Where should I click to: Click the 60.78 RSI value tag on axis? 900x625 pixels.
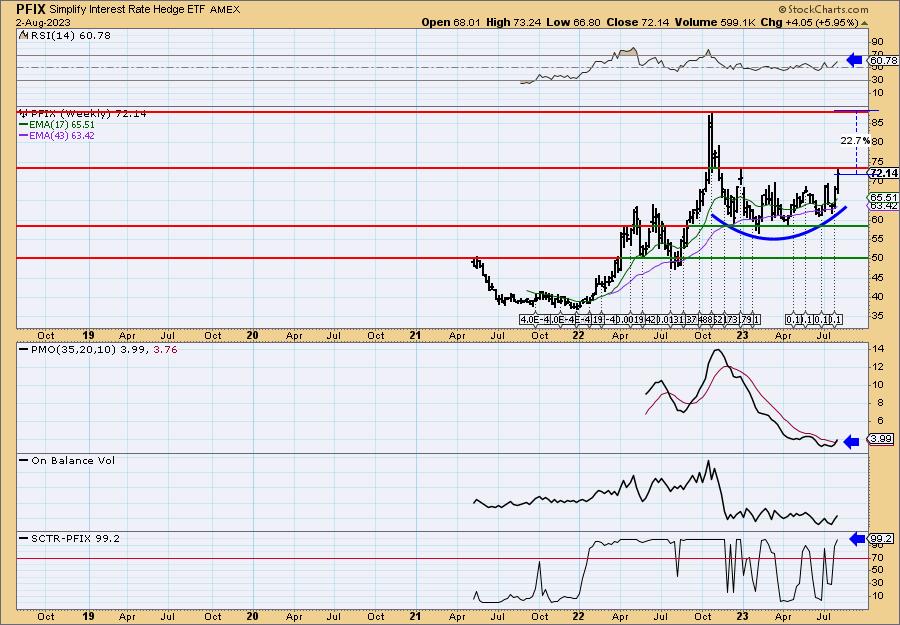point(883,60)
